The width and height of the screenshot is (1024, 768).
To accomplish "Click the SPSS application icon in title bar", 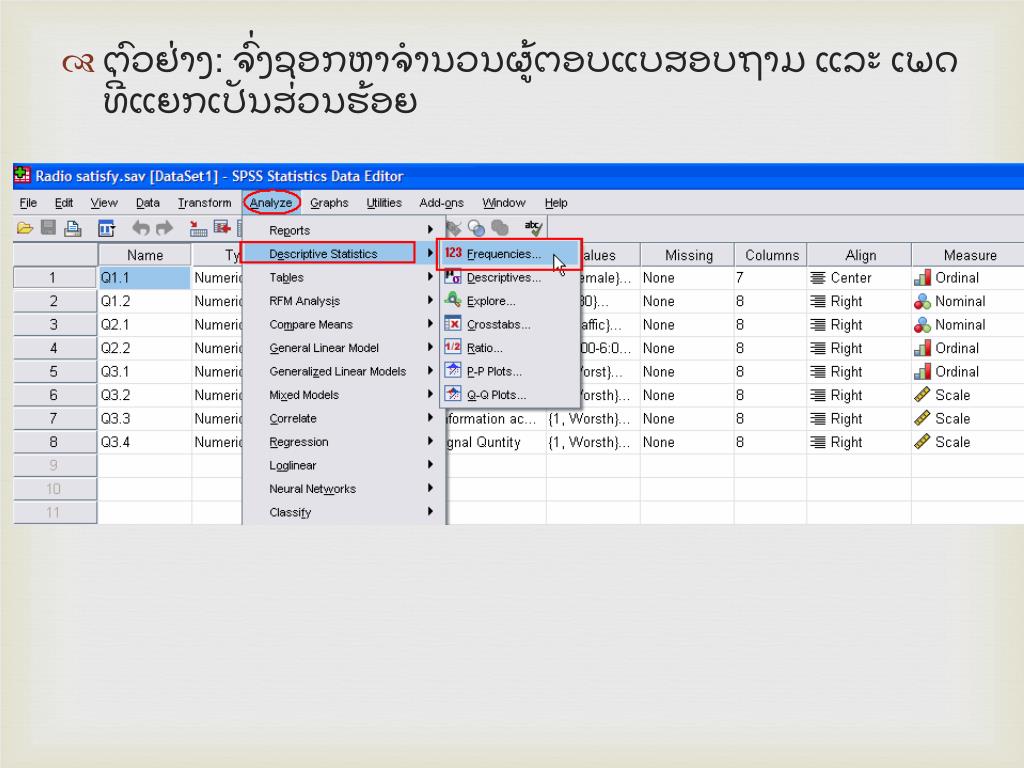I will 22,175.
